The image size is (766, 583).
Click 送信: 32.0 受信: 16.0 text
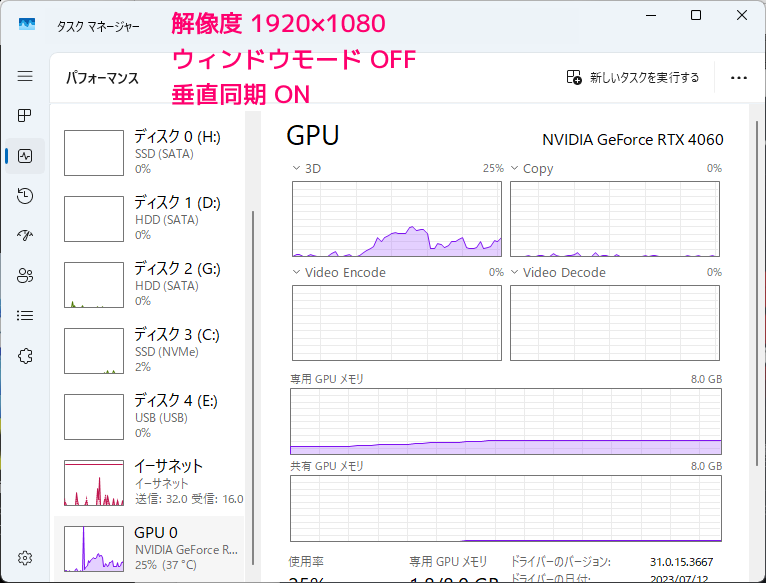189,499
